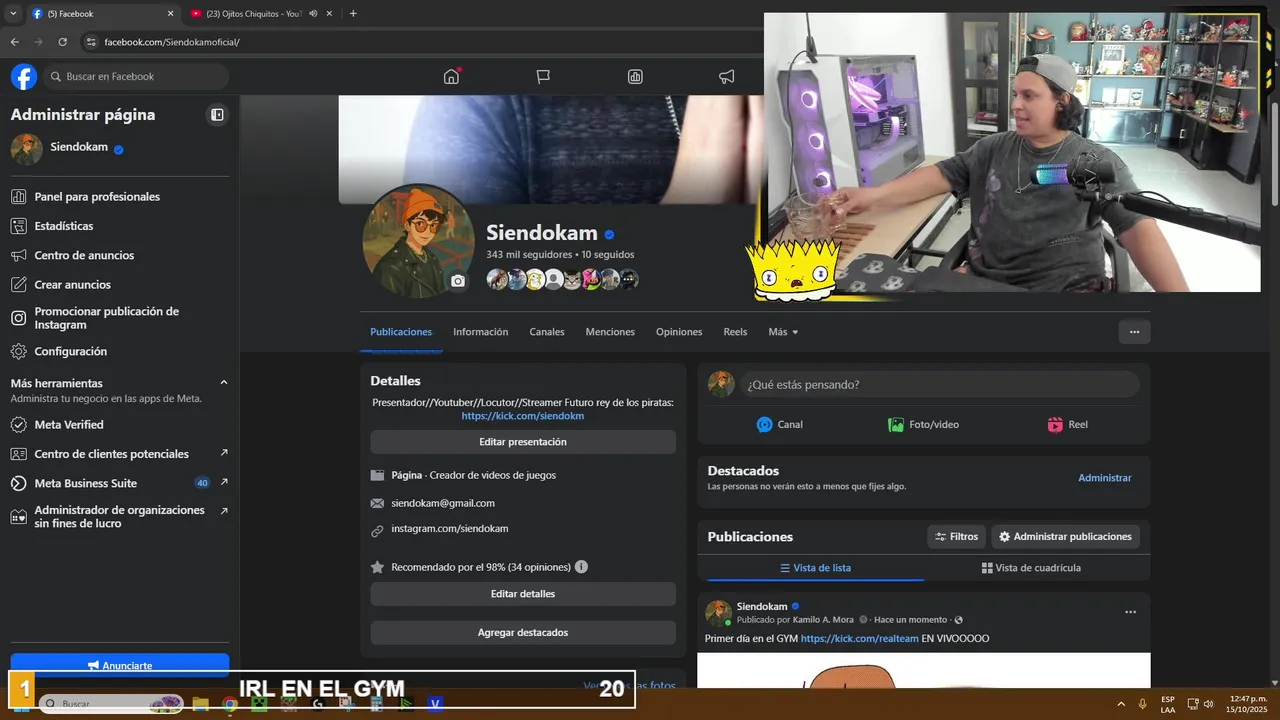1280x720 pixels.
Task: Click the Administrar publicaciones button
Action: pos(1065,537)
